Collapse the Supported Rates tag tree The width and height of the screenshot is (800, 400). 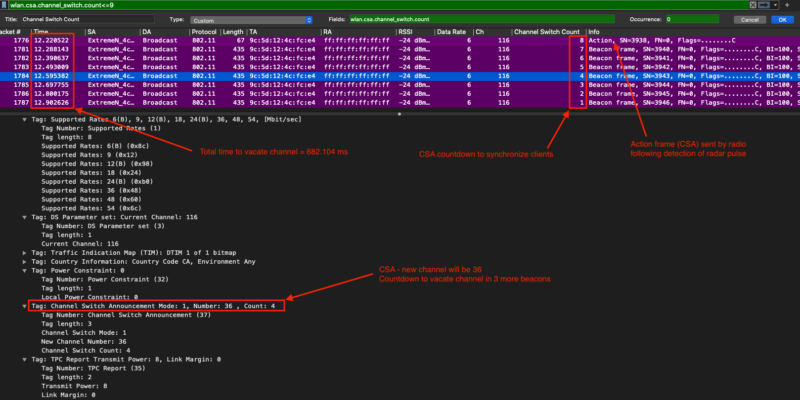point(25,117)
